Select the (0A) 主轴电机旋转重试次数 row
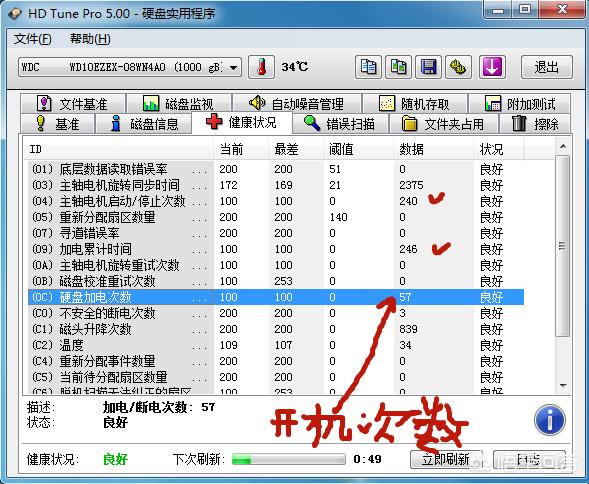This screenshot has height=484, width=589. coord(276,265)
